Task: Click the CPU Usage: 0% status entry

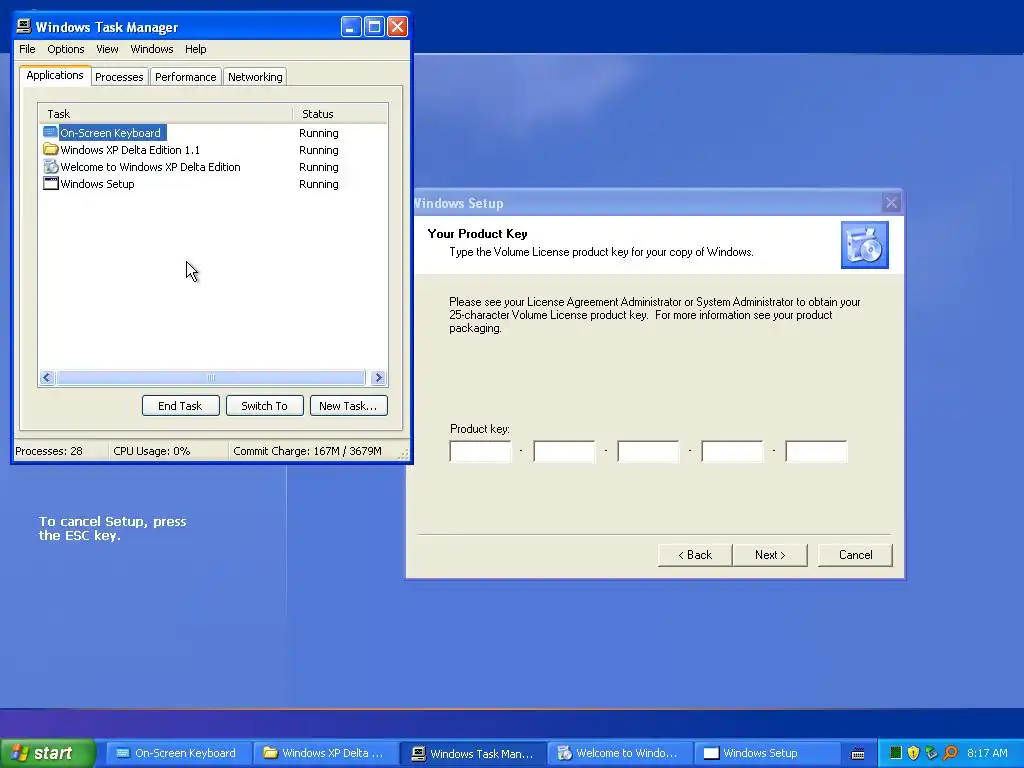Action: pos(168,451)
